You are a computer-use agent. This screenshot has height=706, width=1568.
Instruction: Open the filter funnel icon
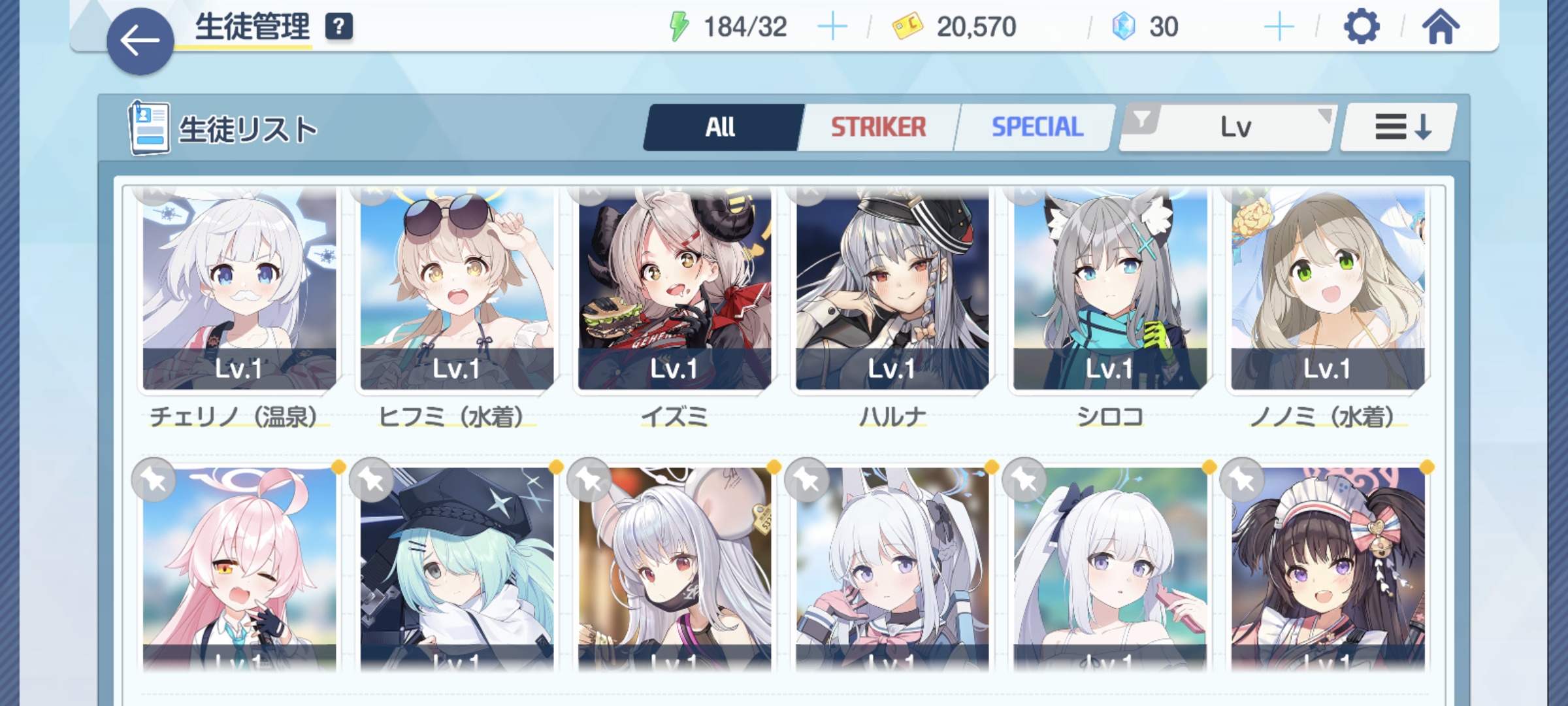pos(1142,120)
